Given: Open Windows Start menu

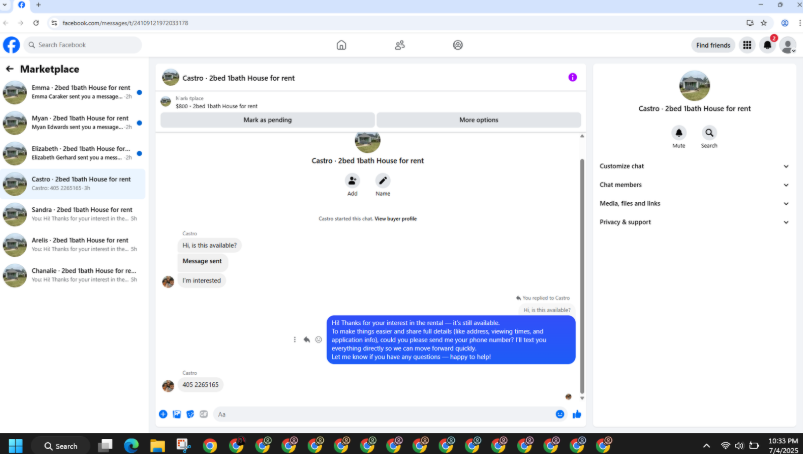Looking at the screenshot, I should tap(16, 446).
